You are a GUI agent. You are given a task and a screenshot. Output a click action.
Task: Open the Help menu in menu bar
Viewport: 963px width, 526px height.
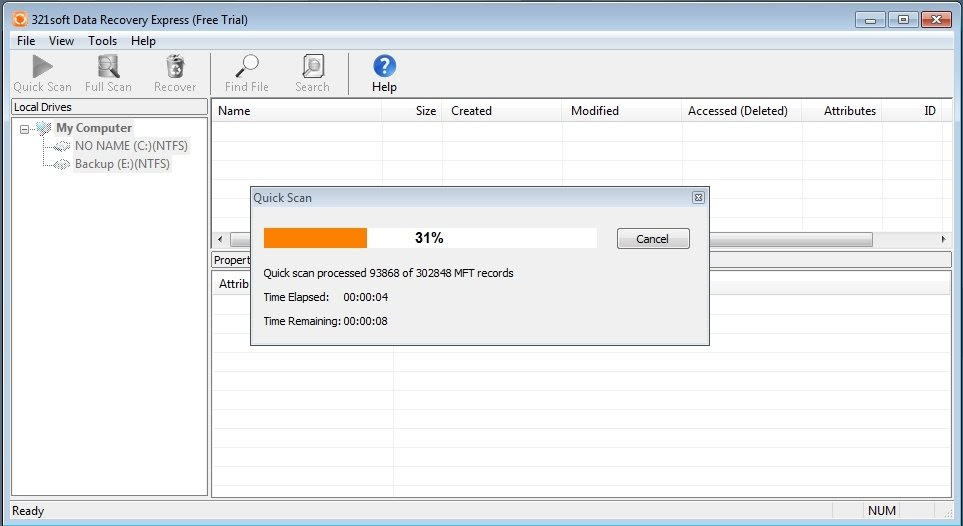point(143,41)
